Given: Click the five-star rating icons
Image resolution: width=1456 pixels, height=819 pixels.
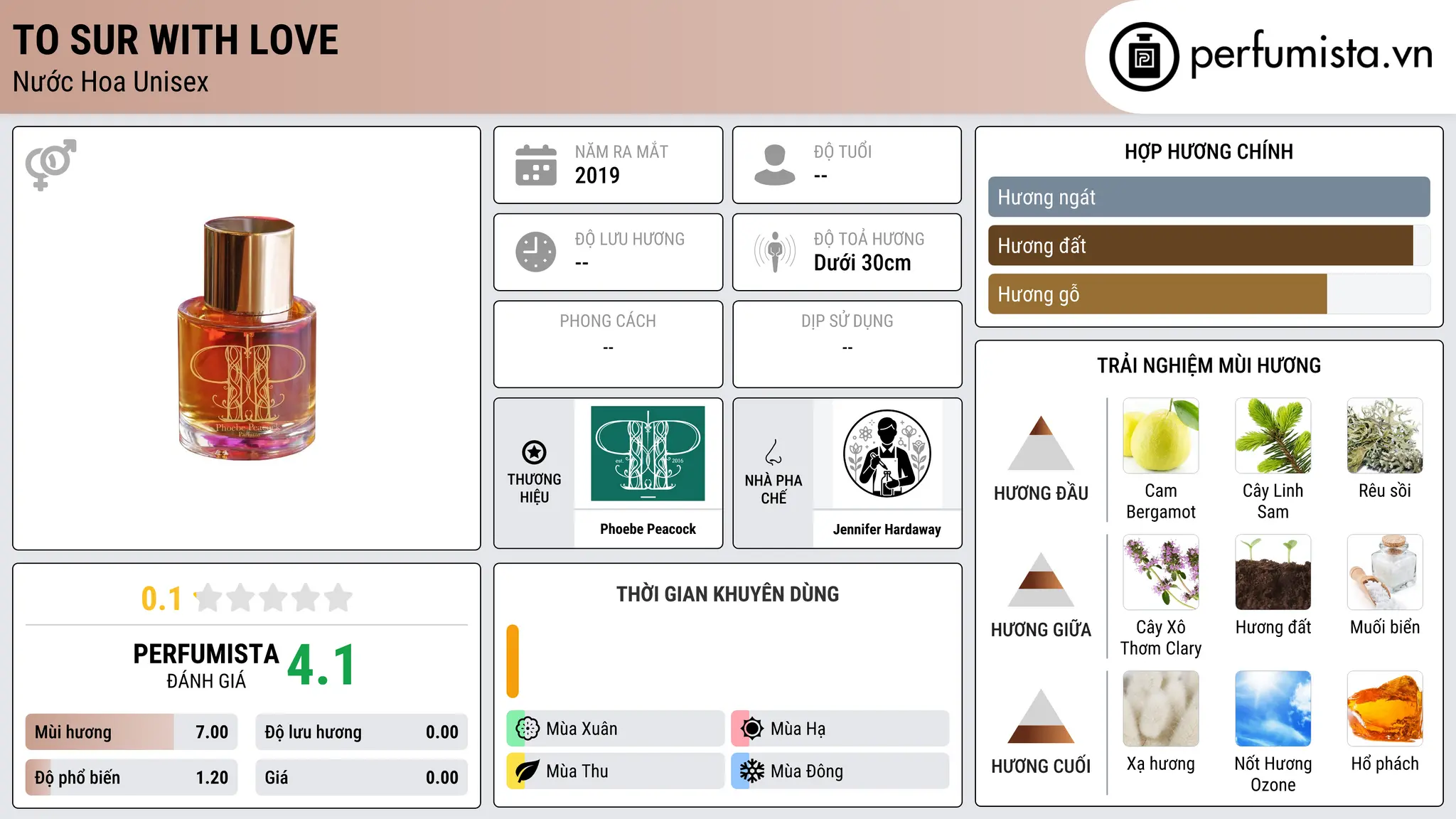Looking at the screenshot, I should (274, 598).
